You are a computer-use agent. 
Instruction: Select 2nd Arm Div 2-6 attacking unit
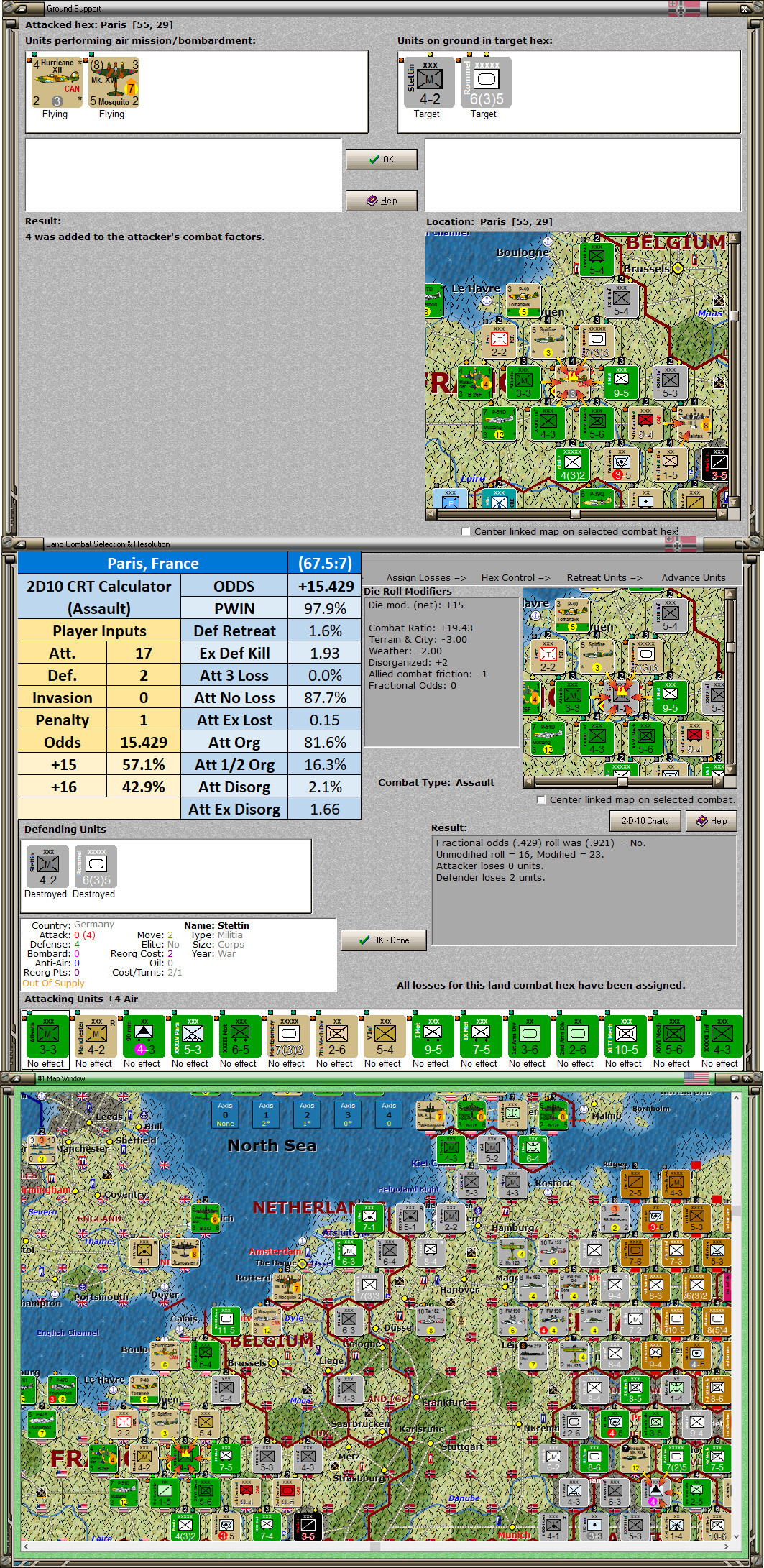[578, 1036]
